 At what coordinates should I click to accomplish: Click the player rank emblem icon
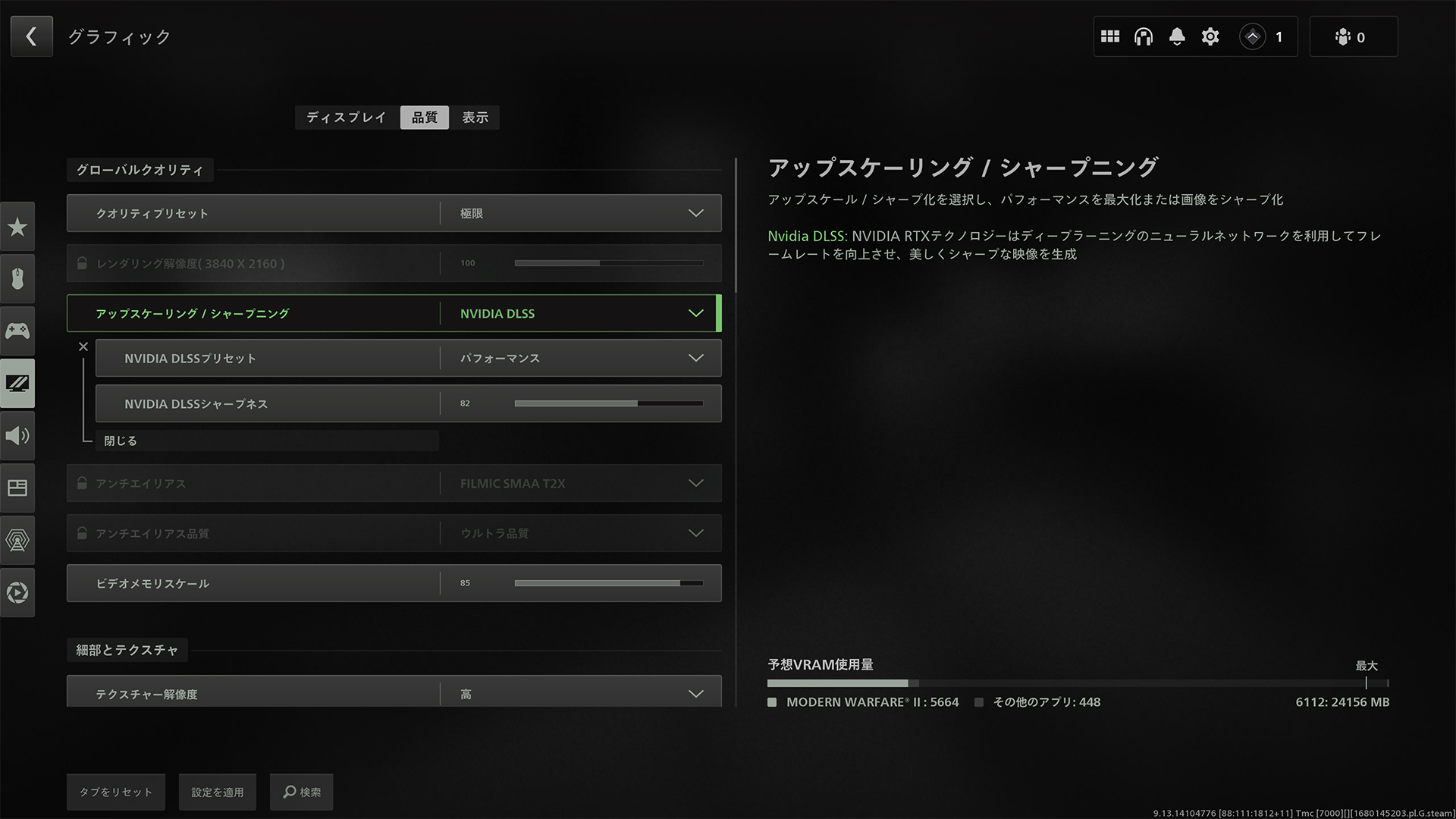tap(1253, 36)
